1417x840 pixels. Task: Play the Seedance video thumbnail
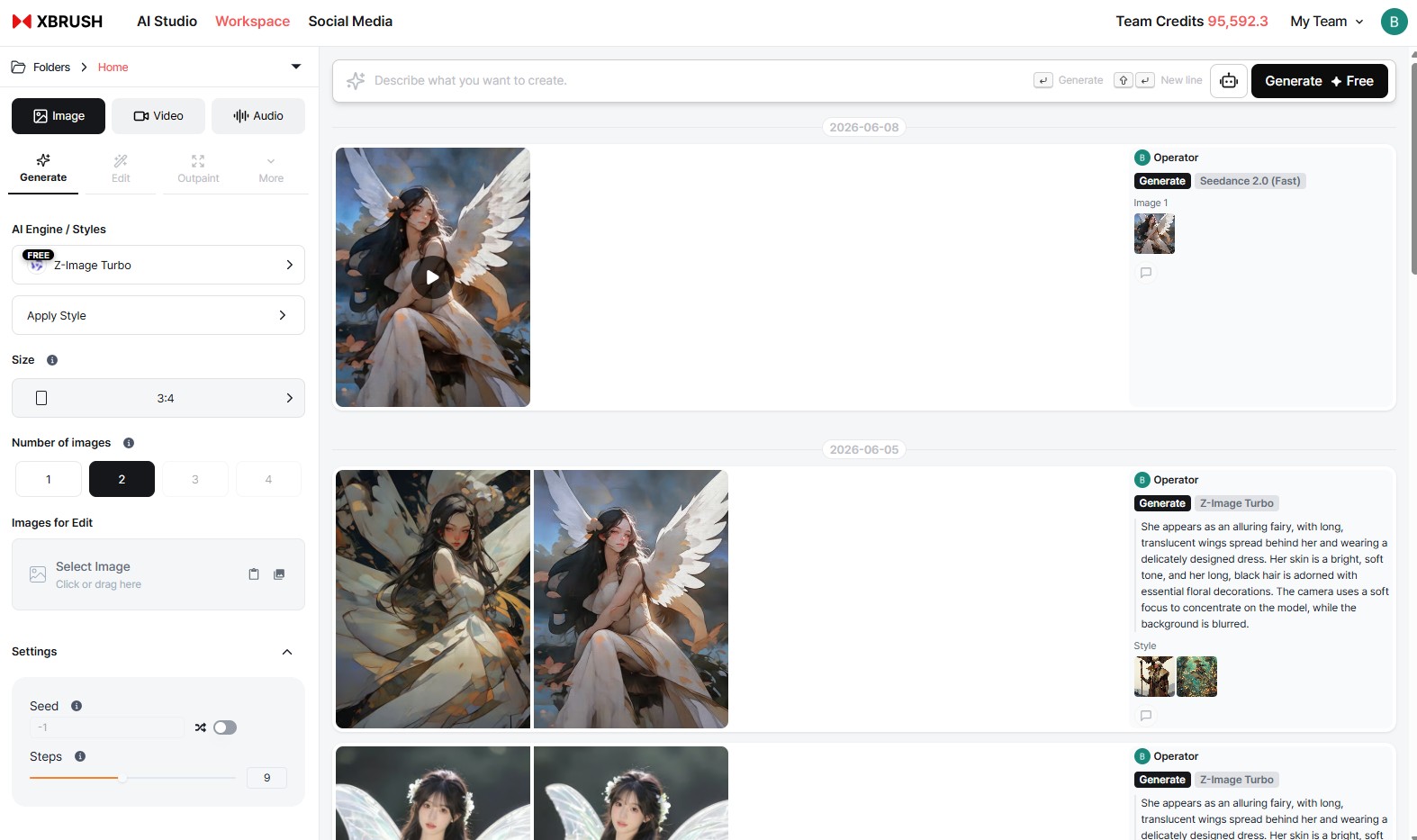point(433,277)
